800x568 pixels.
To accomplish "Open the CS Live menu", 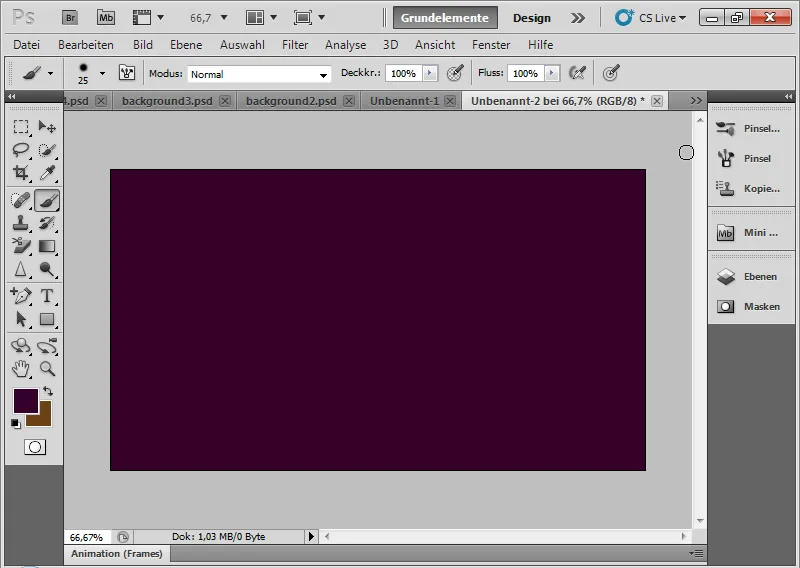I will pos(650,18).
